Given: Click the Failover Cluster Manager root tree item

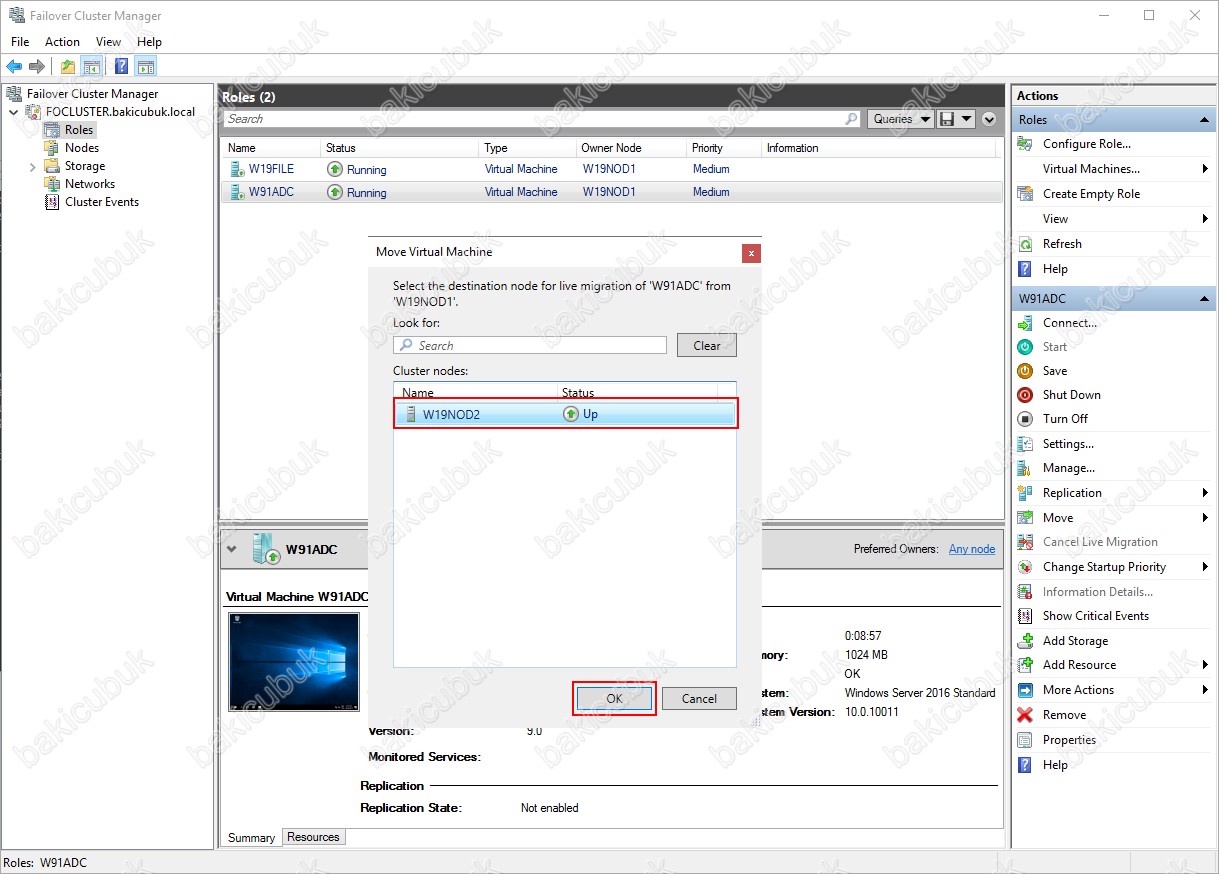Looking at the screenshot, I should click(92, 94).
